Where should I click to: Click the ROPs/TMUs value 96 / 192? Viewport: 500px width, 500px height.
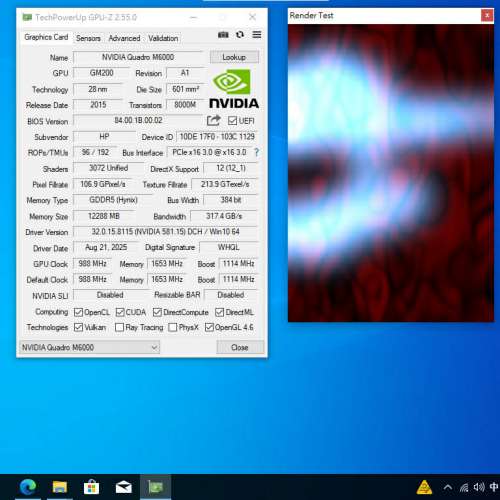pos(95,152)
